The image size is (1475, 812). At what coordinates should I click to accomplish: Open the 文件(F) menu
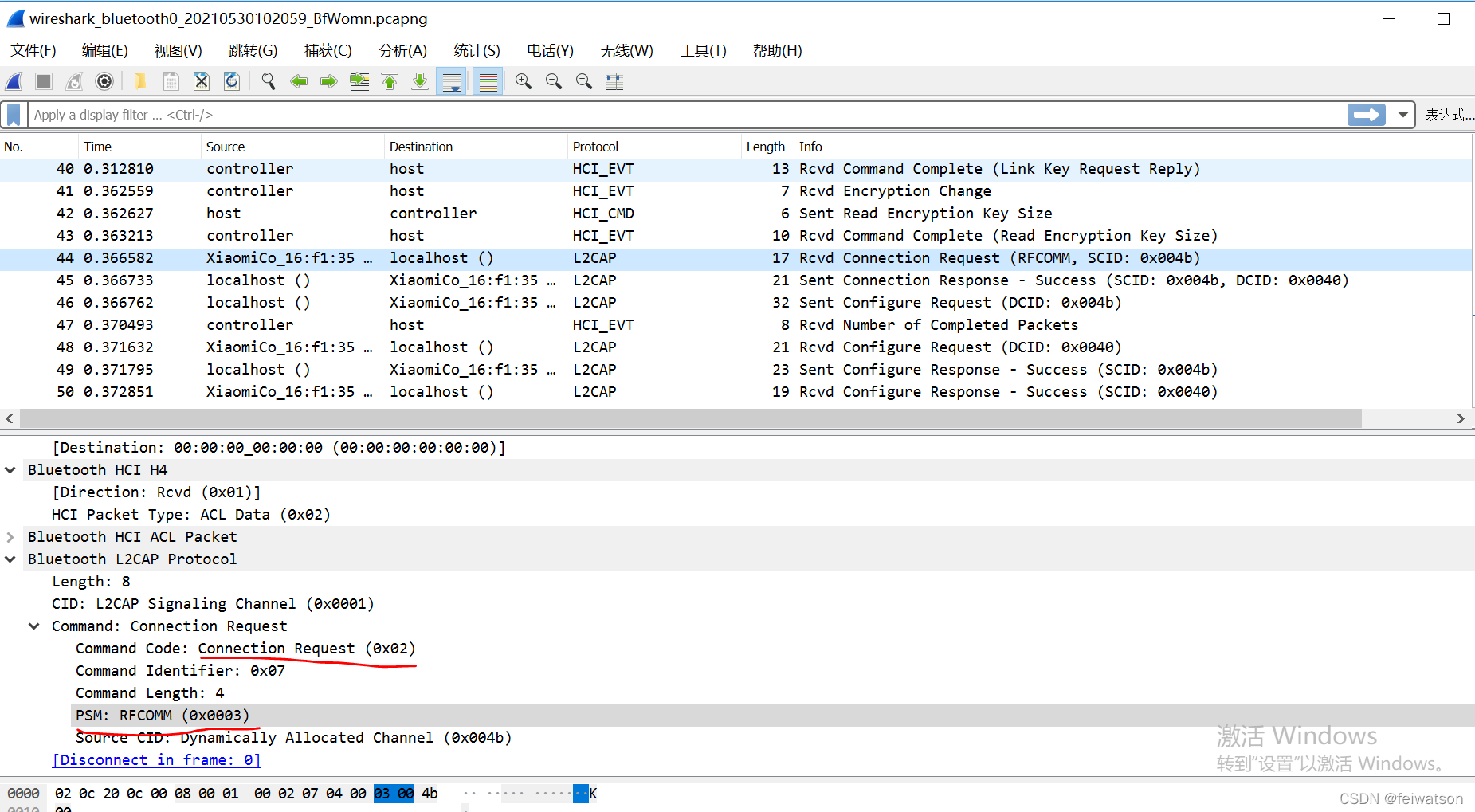[33, 50]
